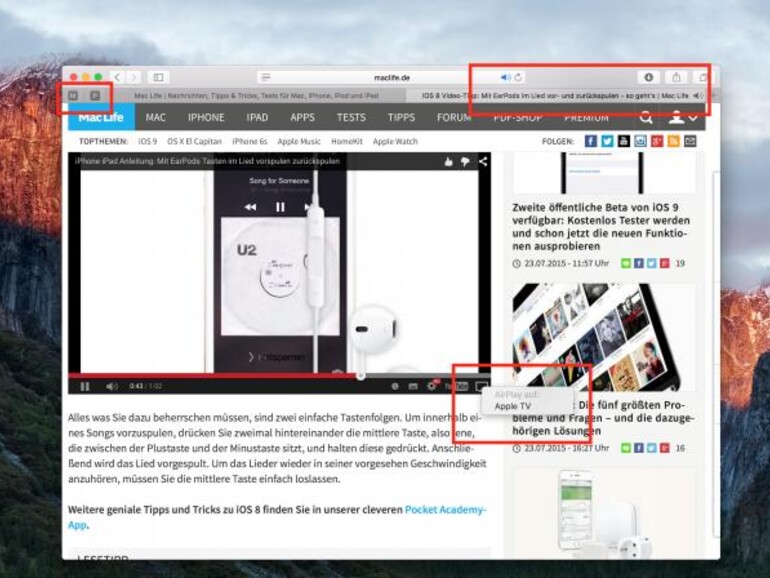Image resolution: width=770 pixels, height=578 pixels.
Task: Share the iOS 9 Beta article on Twitter
Action: [651, 264]
